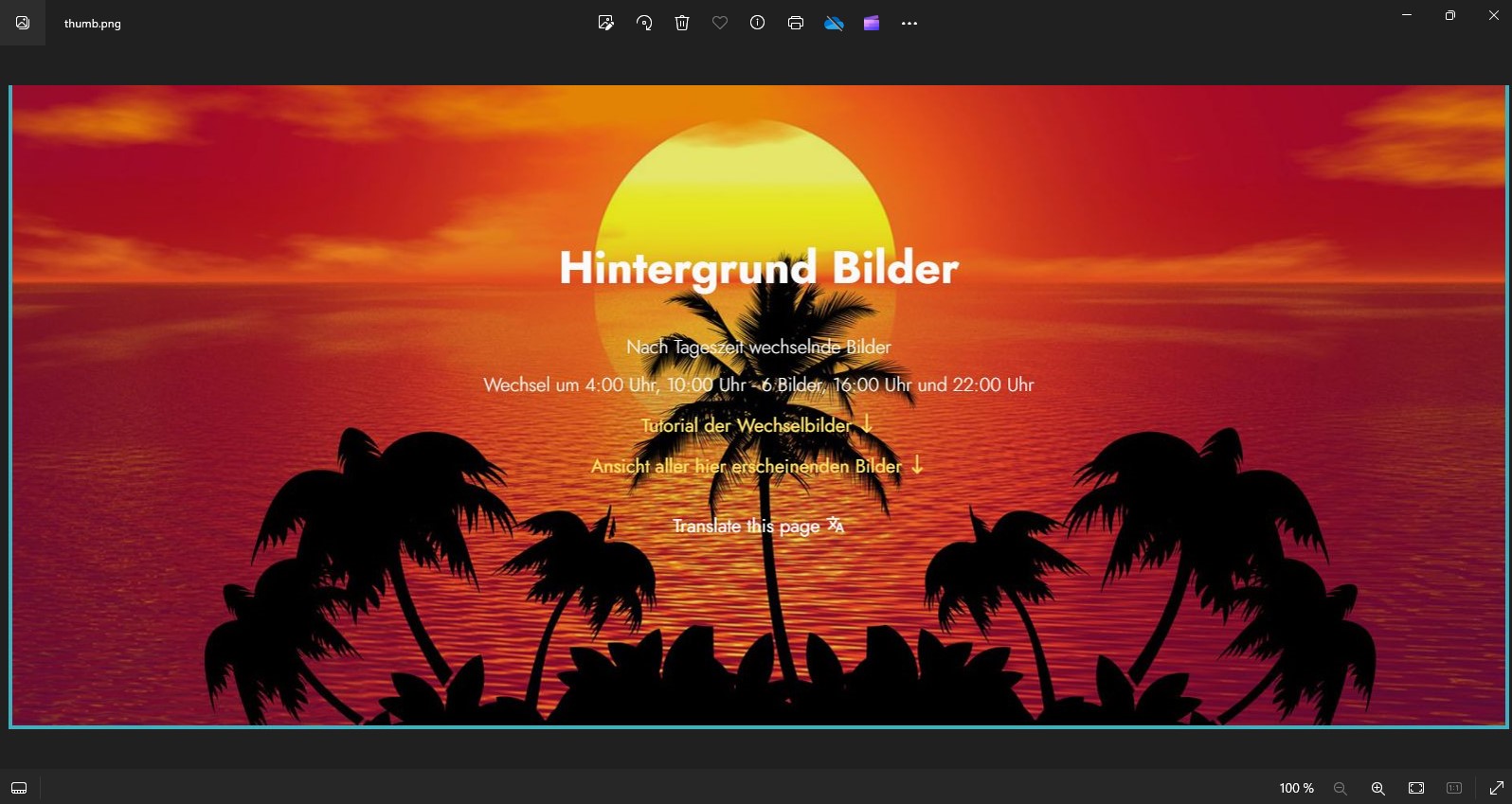The width and height of the screenshot is (1512, 804).
Task: Show file info panel
Action: [x=758, y=23]
